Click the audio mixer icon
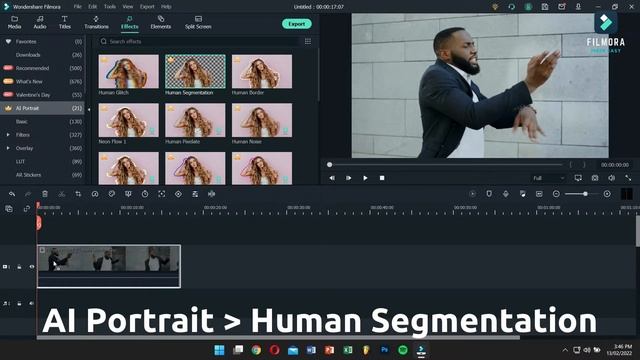The width and height of the screenshot is (640, 360). 522,194
